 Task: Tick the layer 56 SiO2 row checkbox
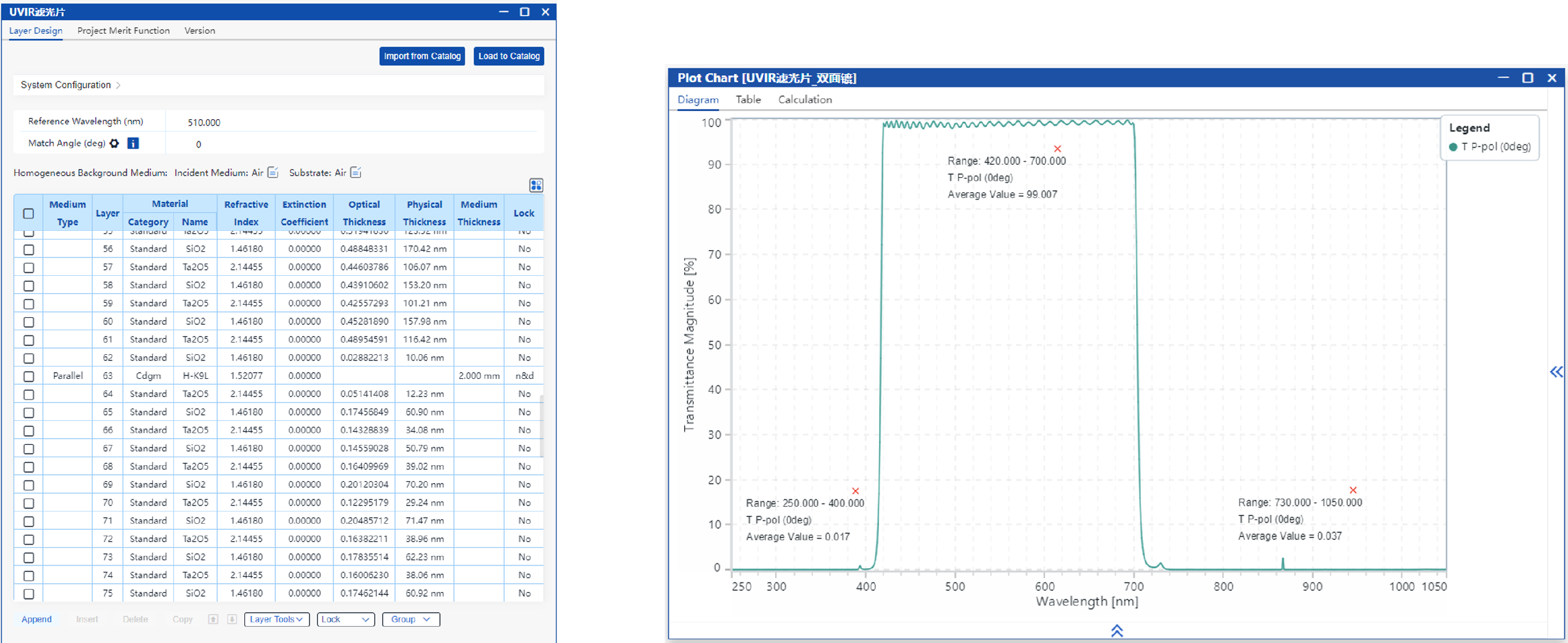pyautogui.click(x=28, y=250)
